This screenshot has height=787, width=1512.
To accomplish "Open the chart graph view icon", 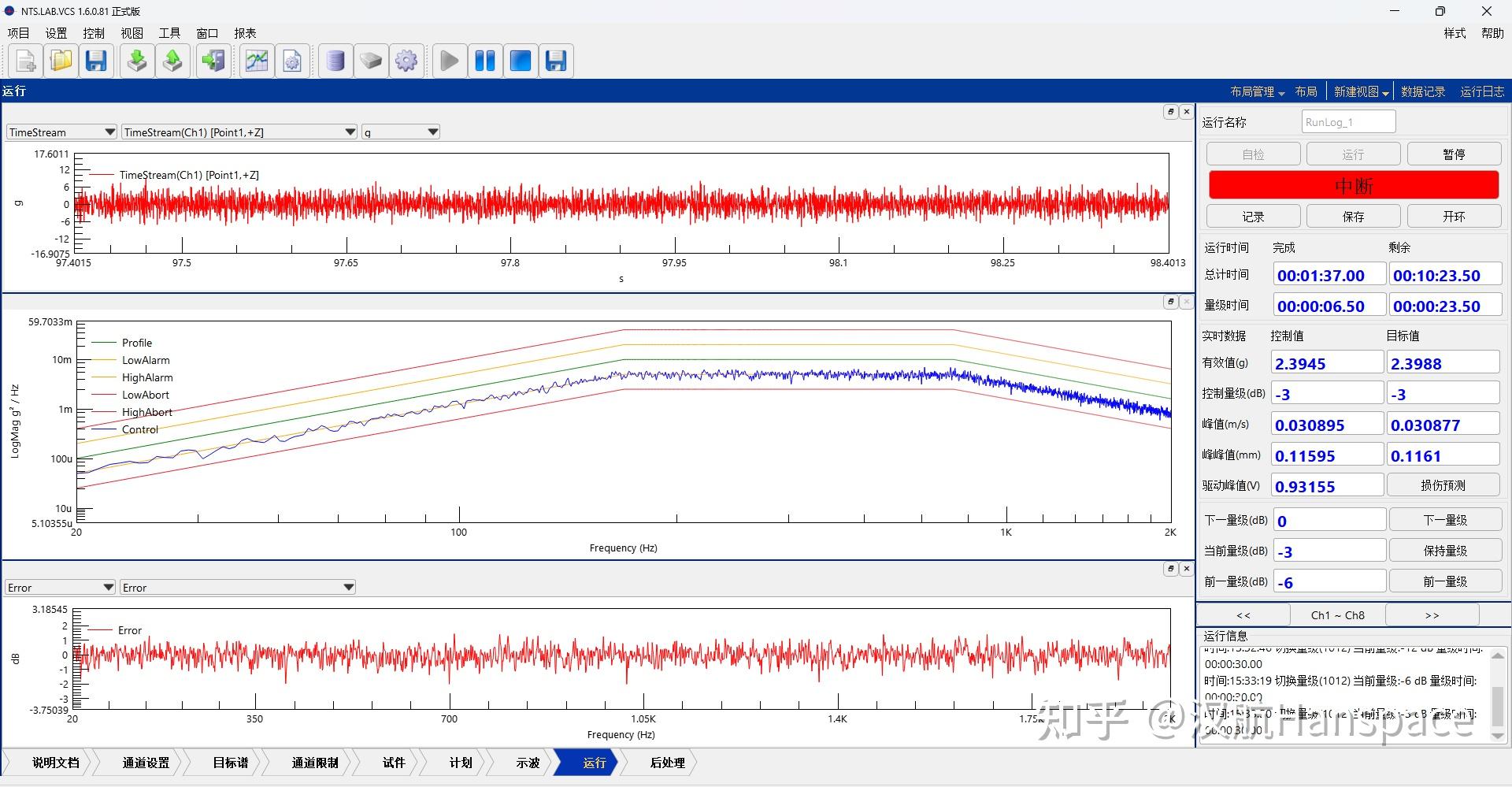I will [257, 61].
